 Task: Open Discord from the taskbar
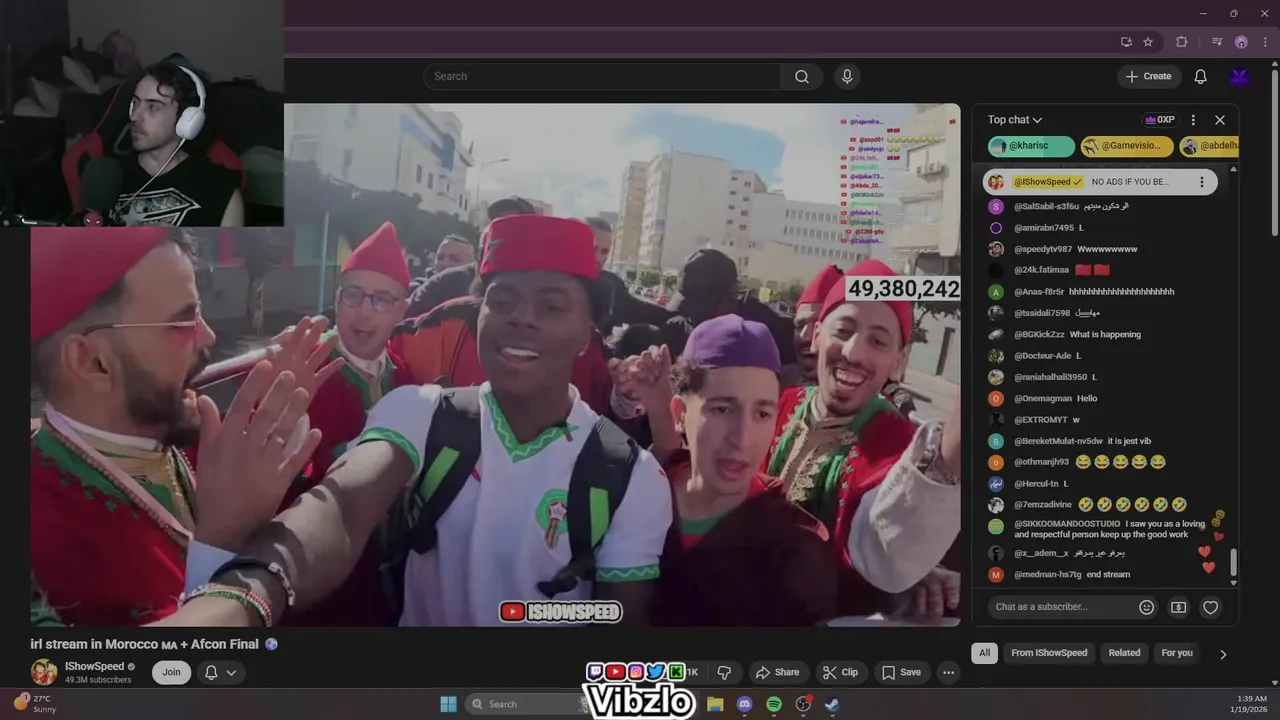[x=744, y=704]
